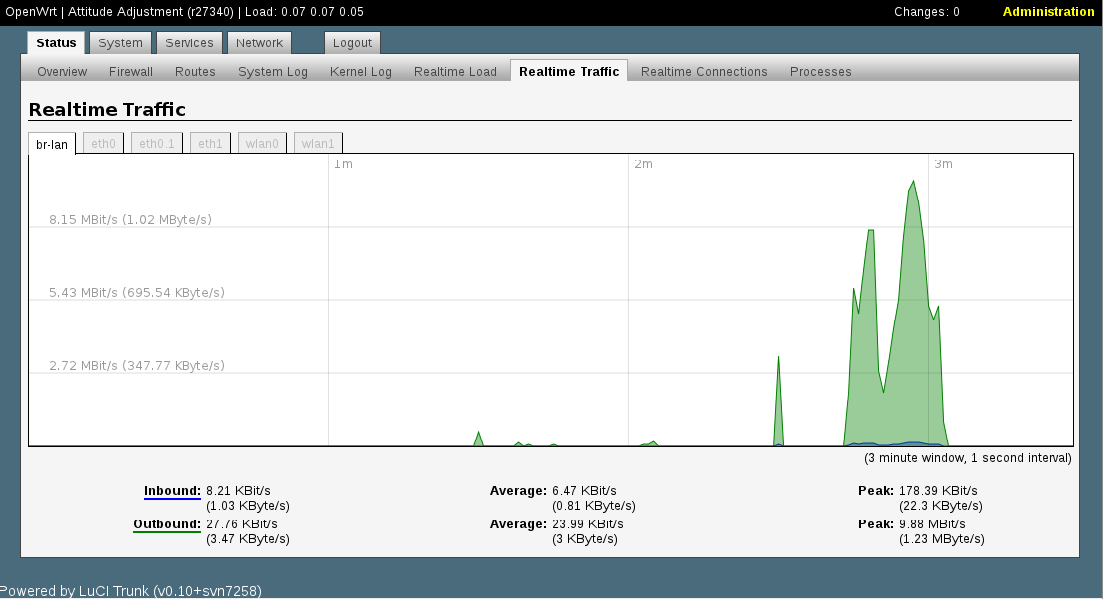Select the eth0.1 interface tab
Screen dimensions: 1103x599
tap(157, 144)
